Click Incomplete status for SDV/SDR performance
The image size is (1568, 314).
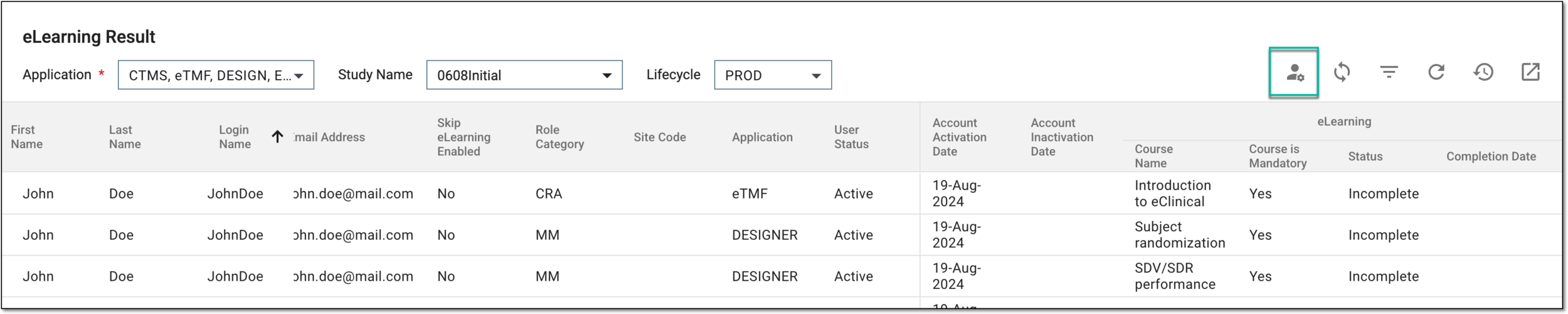[x=1384, y=276]
